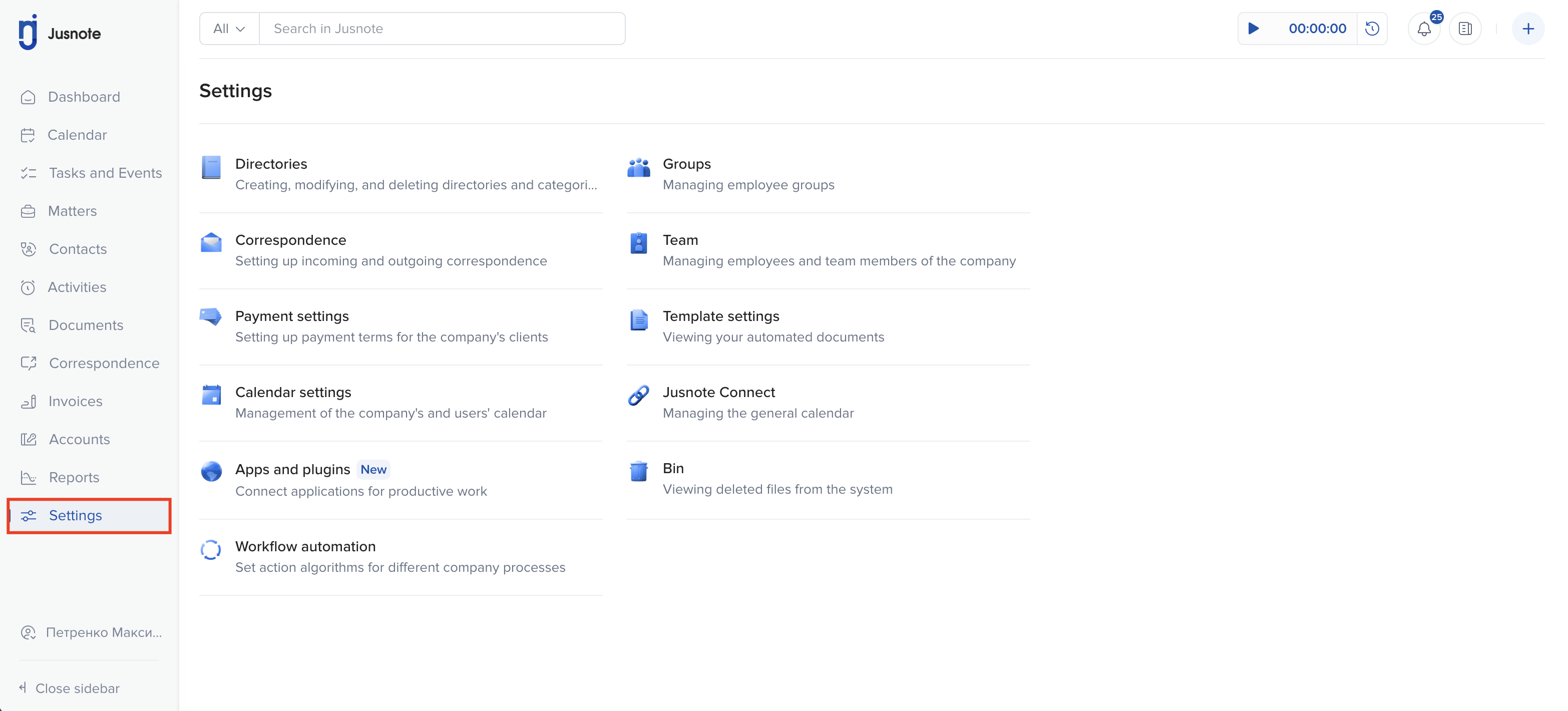Click the Accounts sidebar icon
1568x711 pixels.
click(x=28, y=440)
